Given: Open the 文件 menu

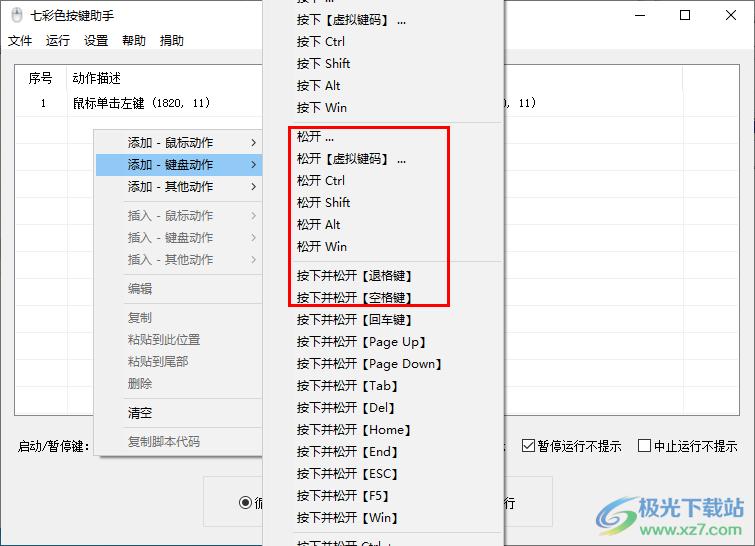Looking at the screenshot, I should coord(20,41).
